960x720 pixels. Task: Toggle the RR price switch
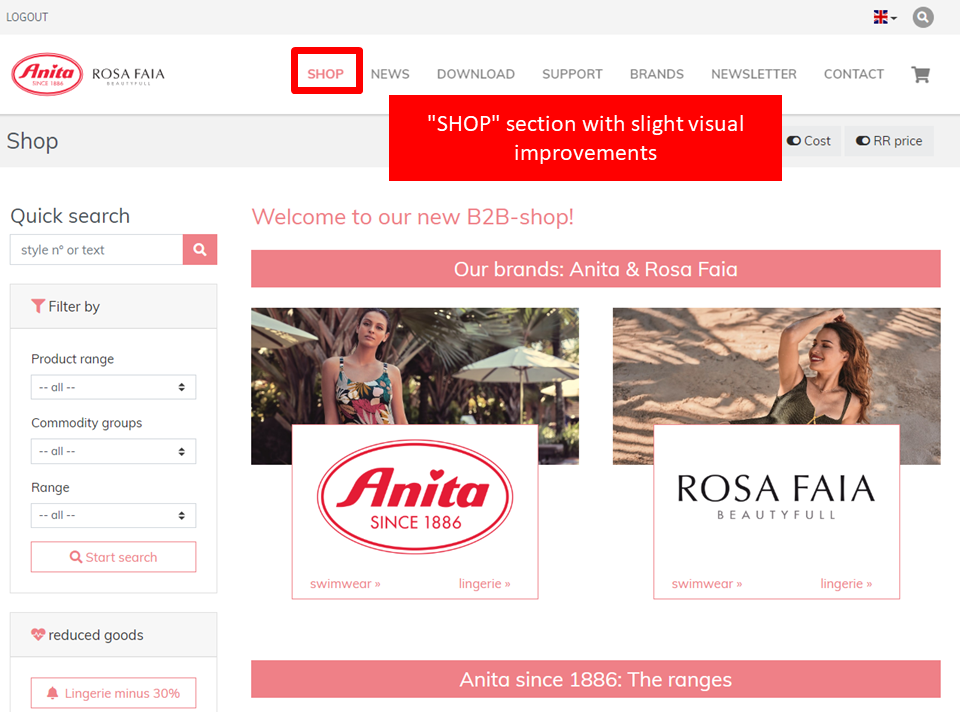889,141
